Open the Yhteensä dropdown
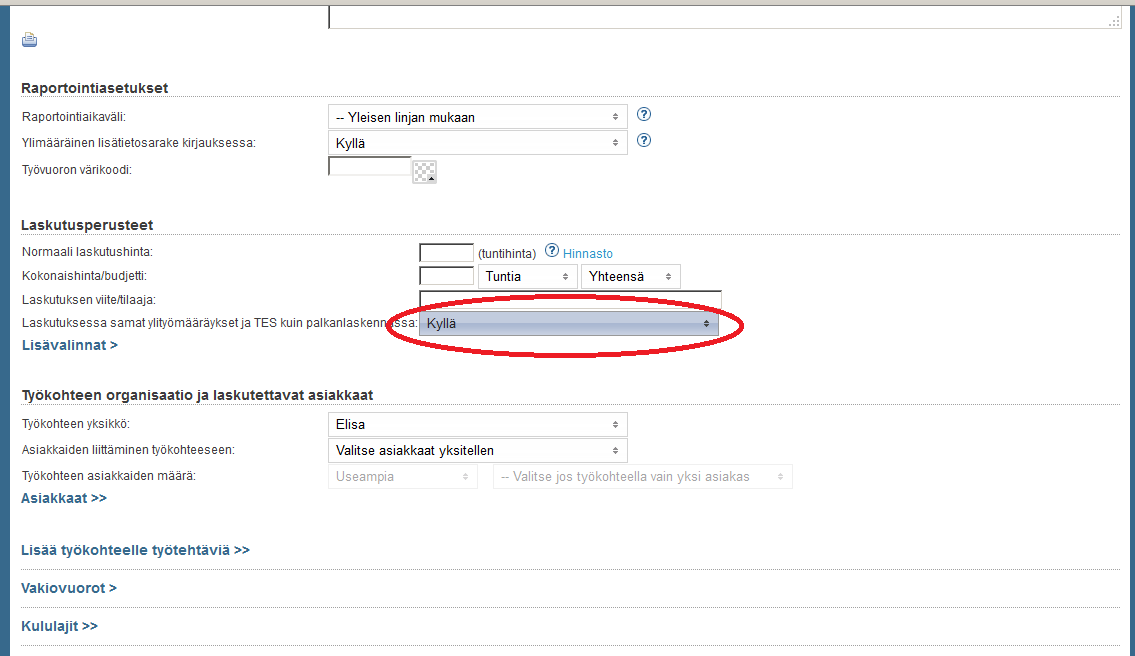The height and width of the screenshot is (656, 1135). pos(630,276)
